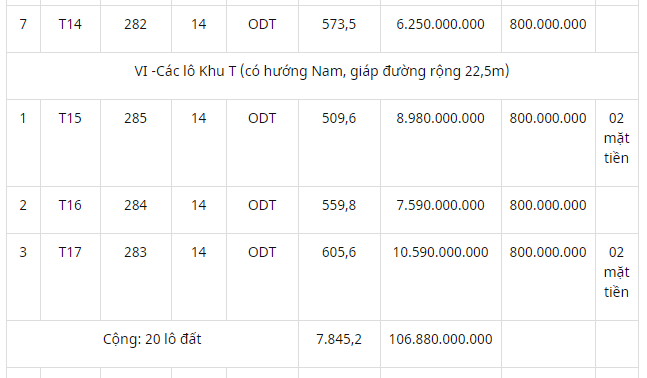Click ODT land type in T16 row

[262, 205]
